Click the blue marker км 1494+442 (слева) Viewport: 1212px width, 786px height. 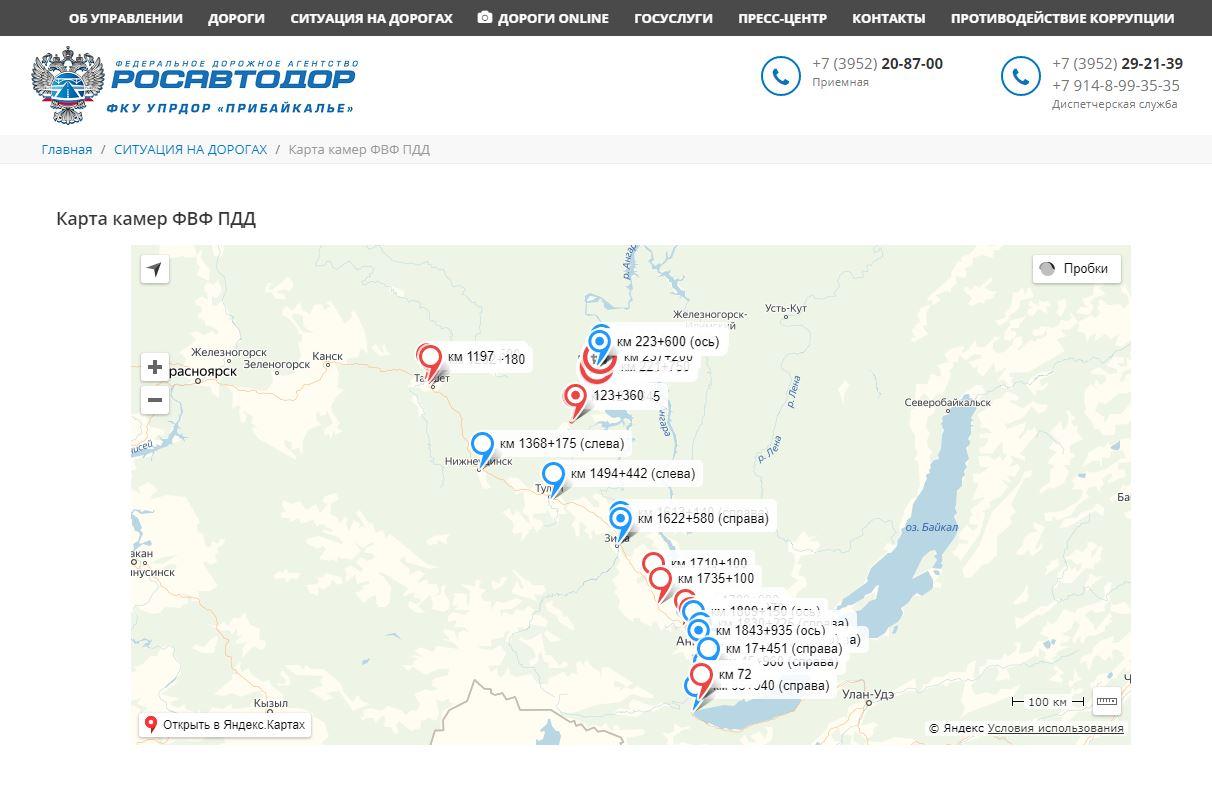pos(553,475)
